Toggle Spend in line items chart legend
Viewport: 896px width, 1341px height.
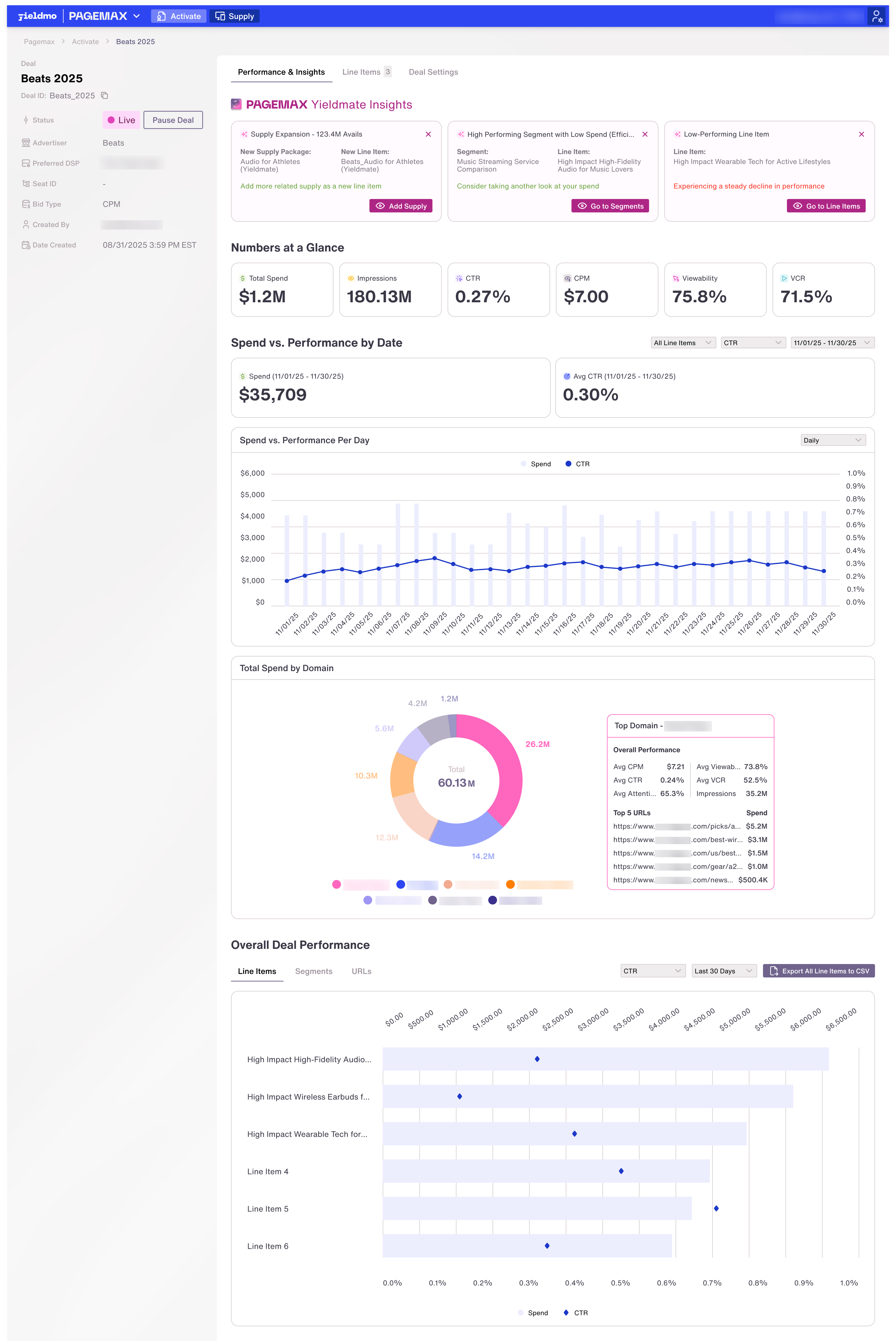[533, 1313]
